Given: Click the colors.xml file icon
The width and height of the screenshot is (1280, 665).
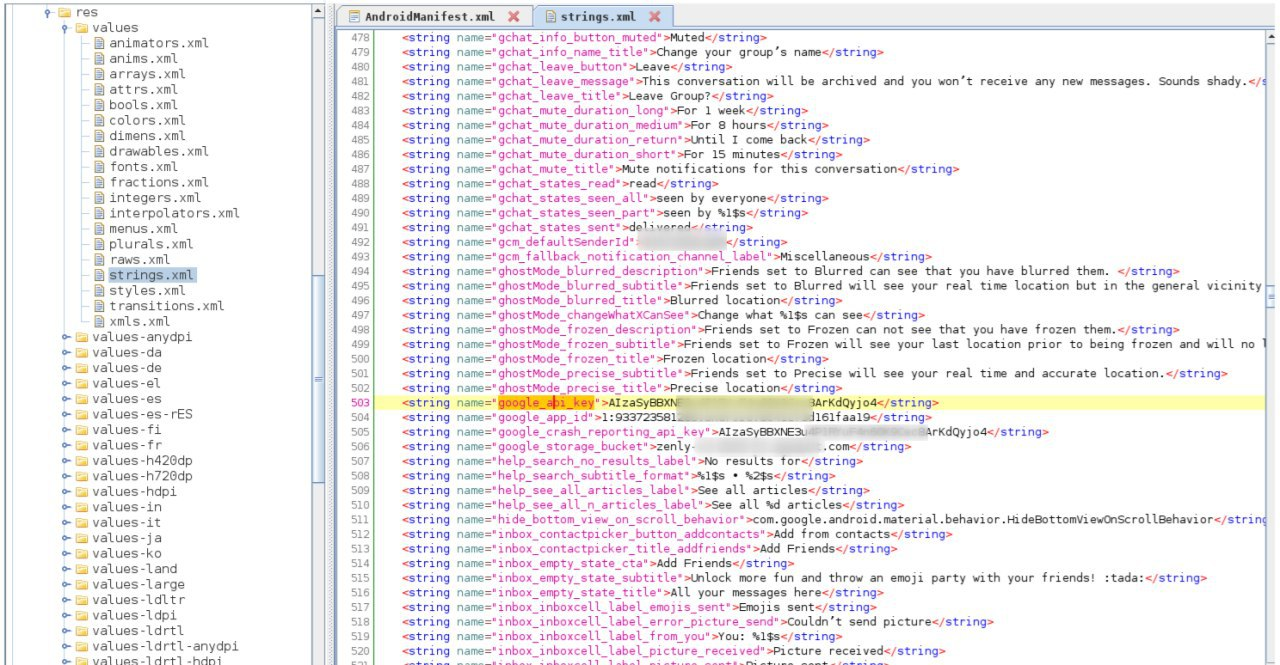Looking at the screenshot, I should (x=100, y=121).
